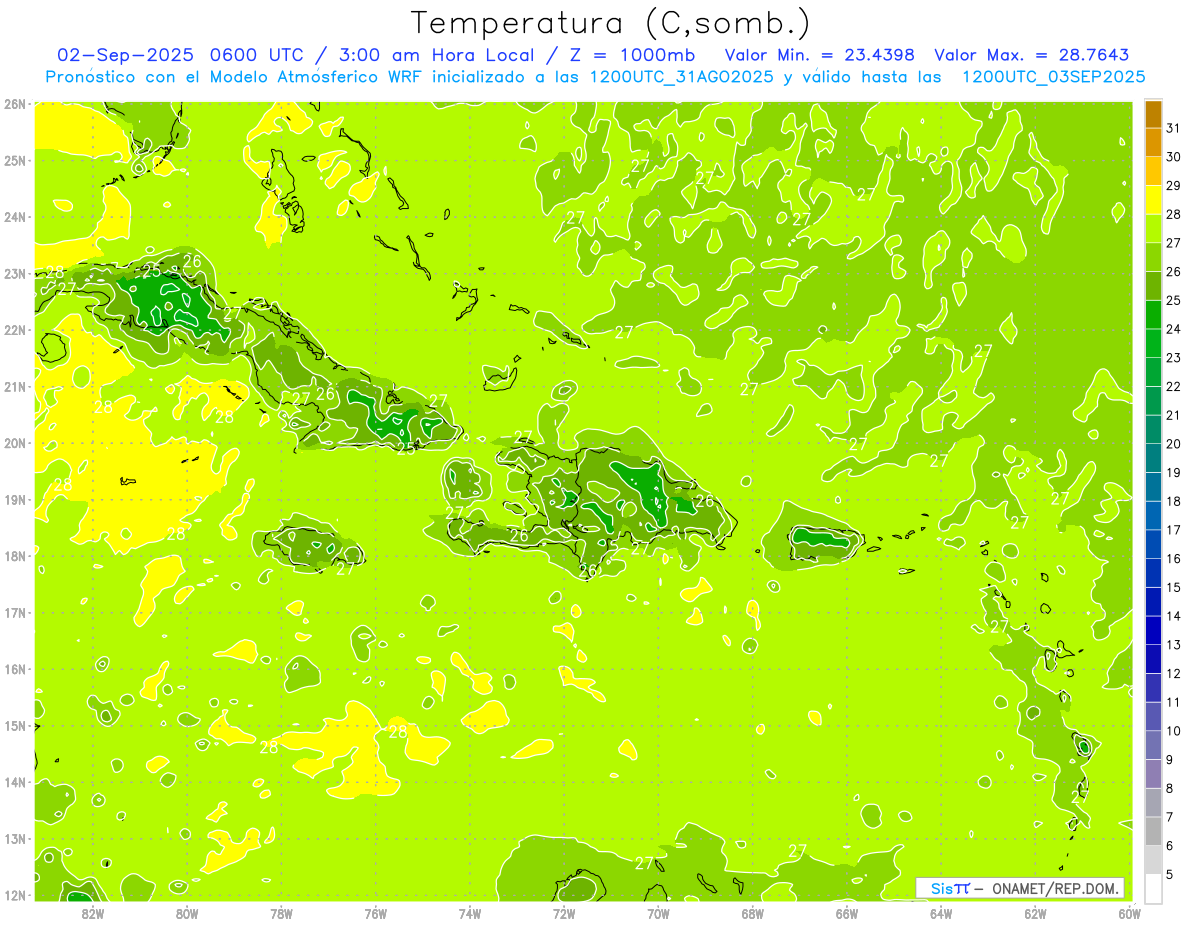Click the lime legend swatch between 27 and 28
This screenshot has height=927, width=1200.
tap(1153, 228)
